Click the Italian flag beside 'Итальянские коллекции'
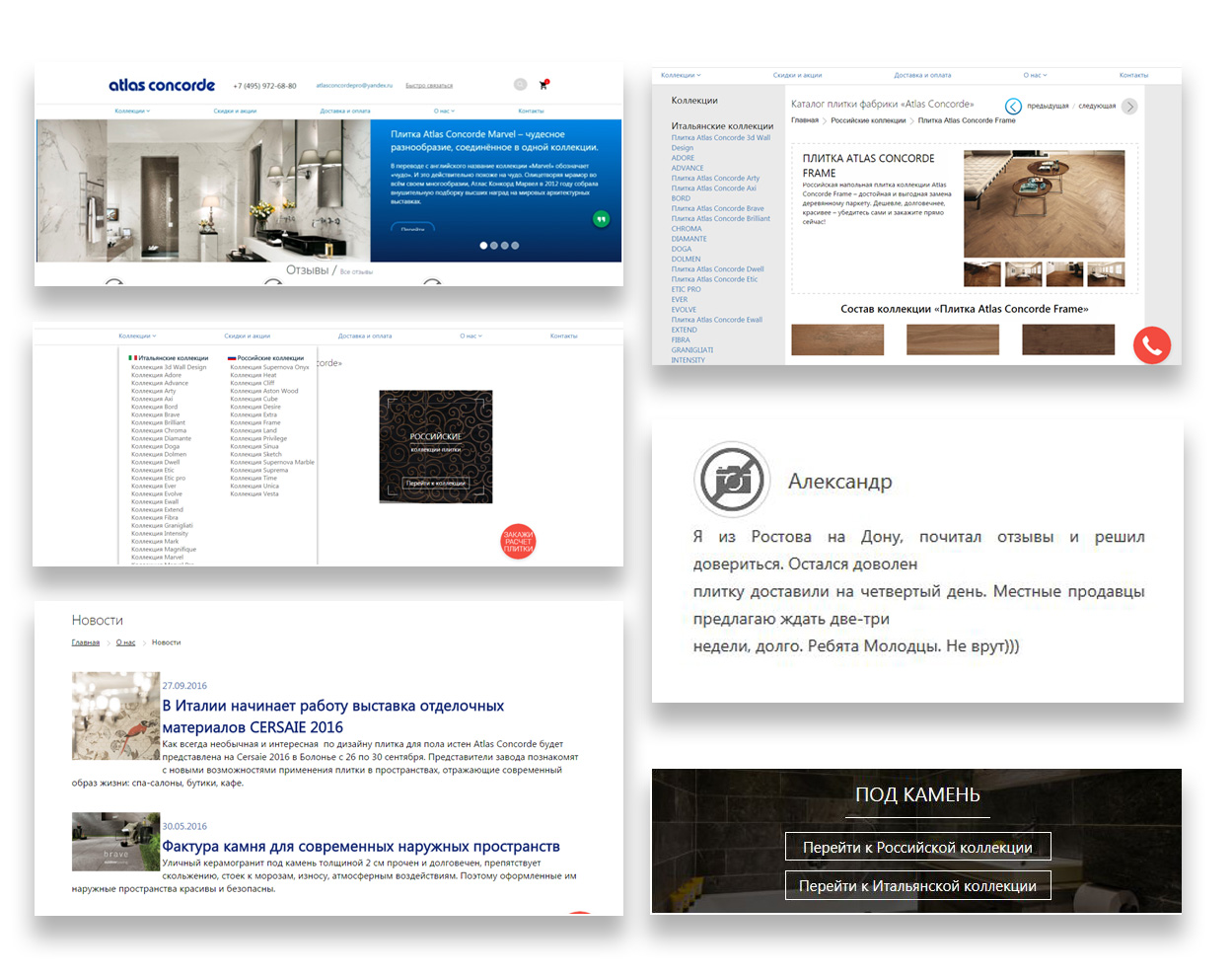1232x977 pixels. click(132, 358)
